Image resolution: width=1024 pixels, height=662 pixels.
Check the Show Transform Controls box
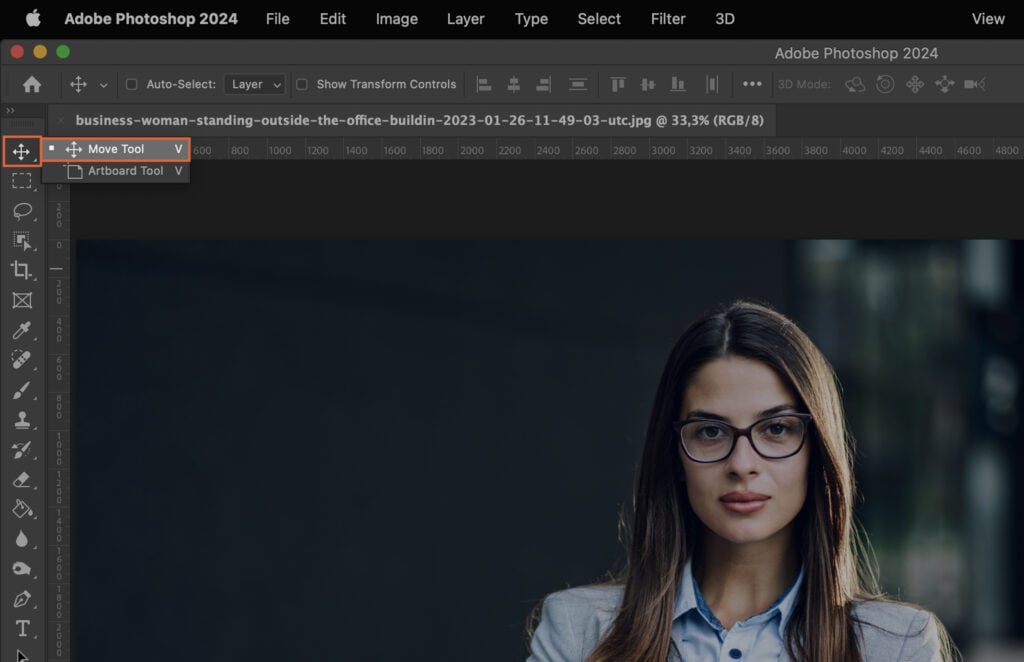click(301, 84)
